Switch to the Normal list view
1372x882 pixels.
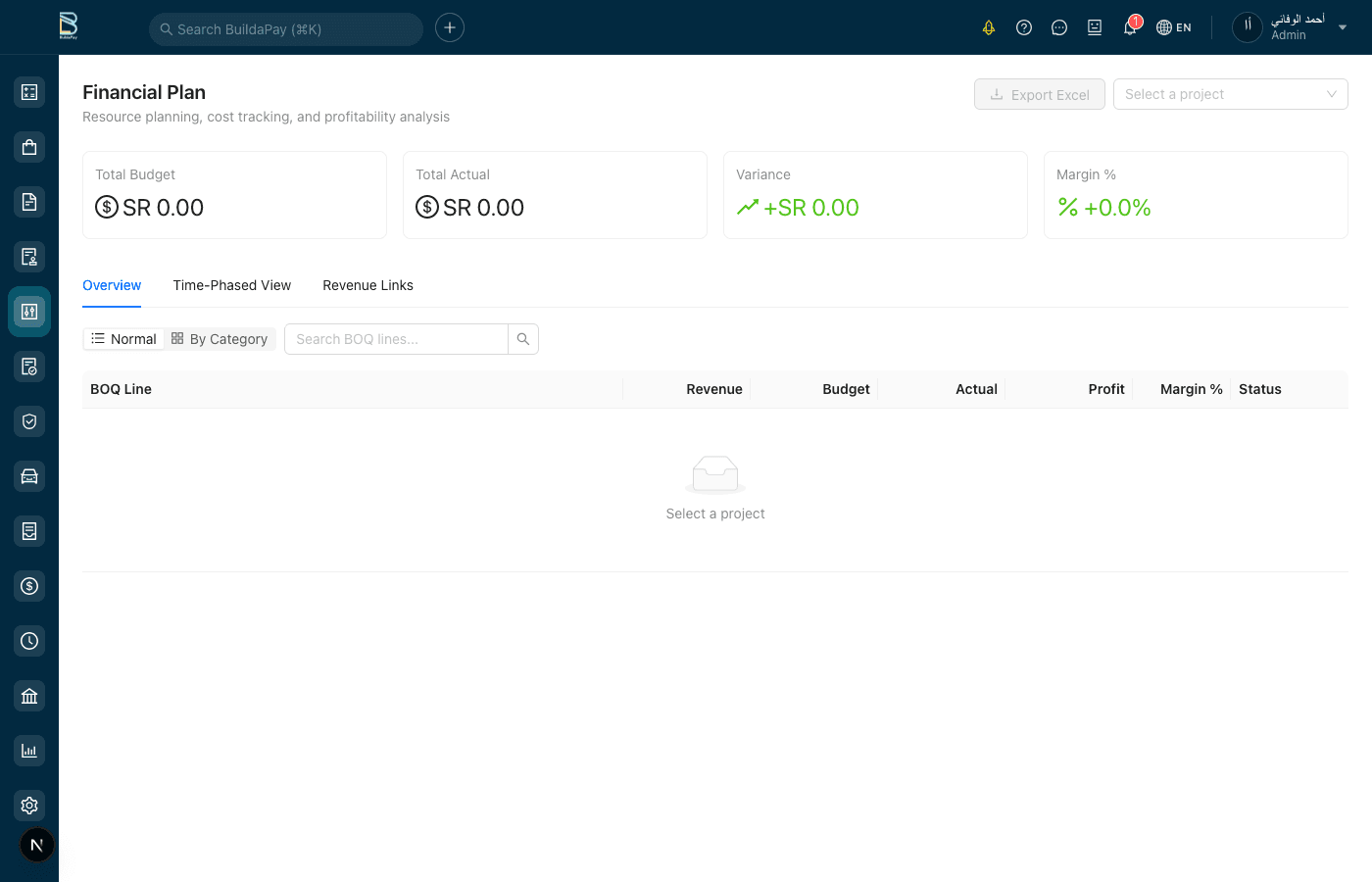[x=123, y=338]
